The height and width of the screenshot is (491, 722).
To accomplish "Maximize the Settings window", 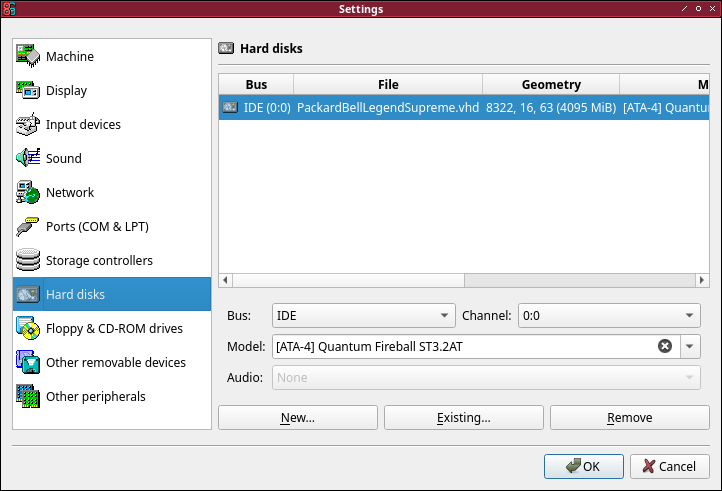I will [699, 9].
